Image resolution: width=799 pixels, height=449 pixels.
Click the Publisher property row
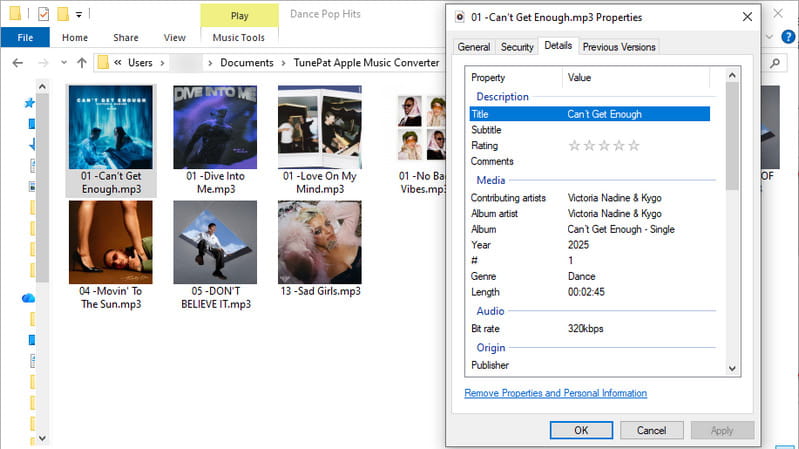tap(590, 365)
